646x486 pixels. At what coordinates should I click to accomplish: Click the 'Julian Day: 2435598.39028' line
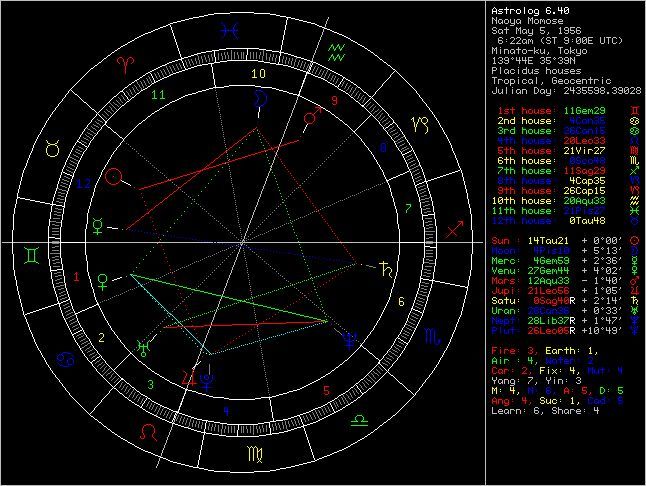[566, 91]
